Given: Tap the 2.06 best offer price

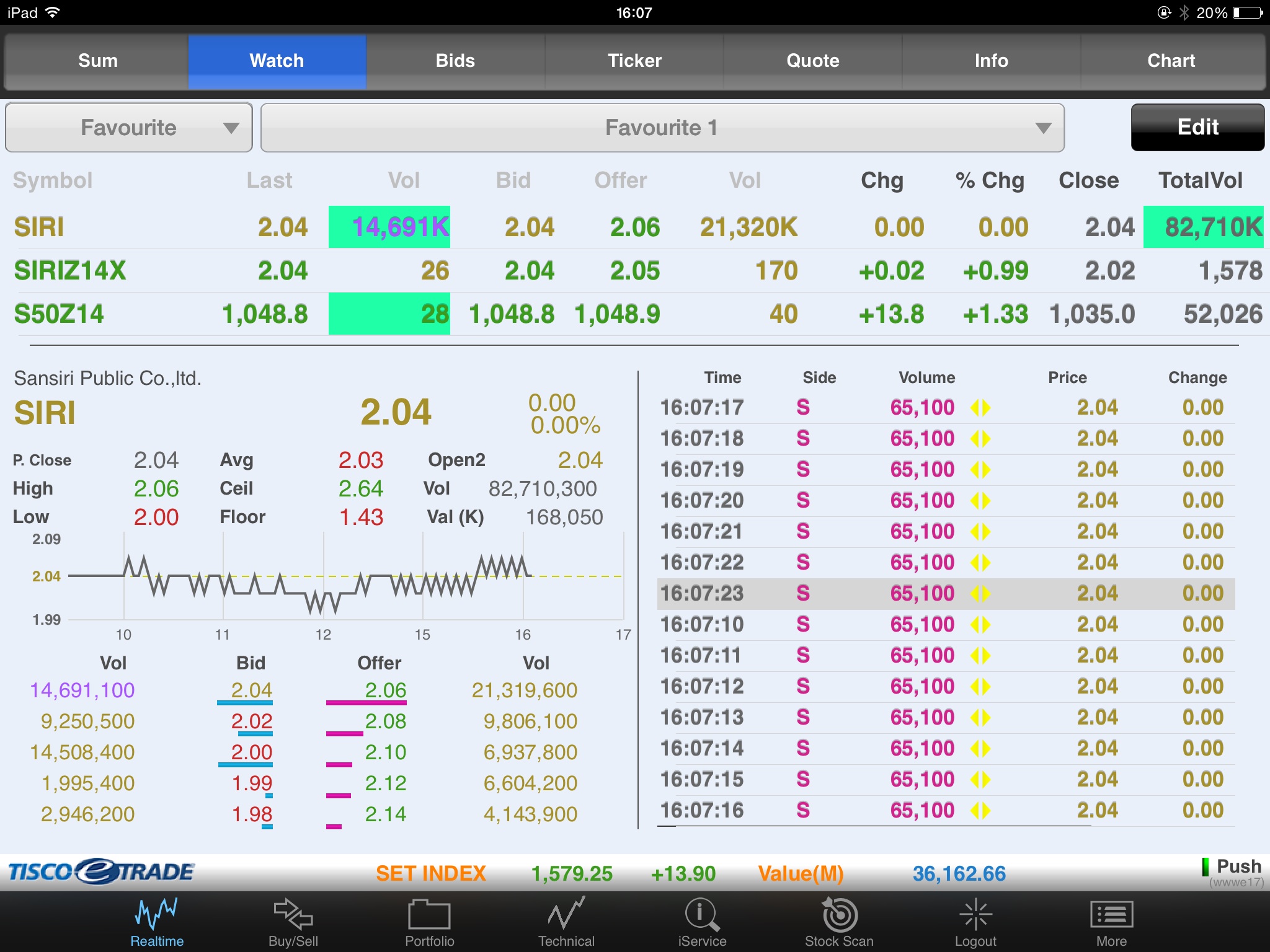Looking at the screenshot, I should click(x=384, y=690).
